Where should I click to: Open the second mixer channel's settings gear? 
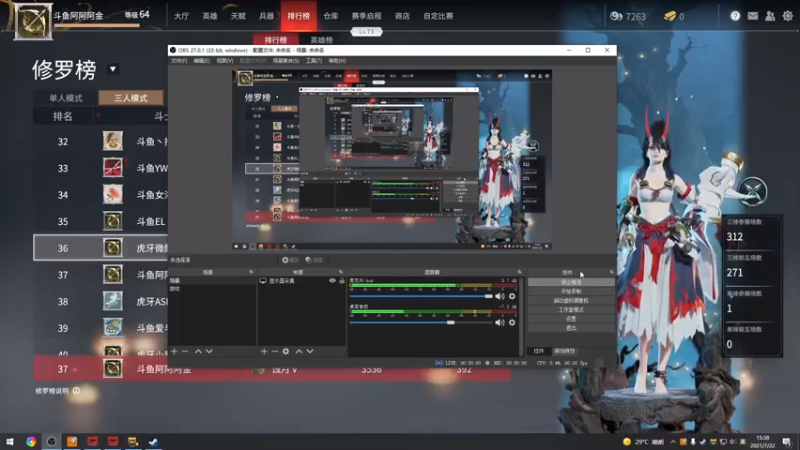[x=512, y=322]
